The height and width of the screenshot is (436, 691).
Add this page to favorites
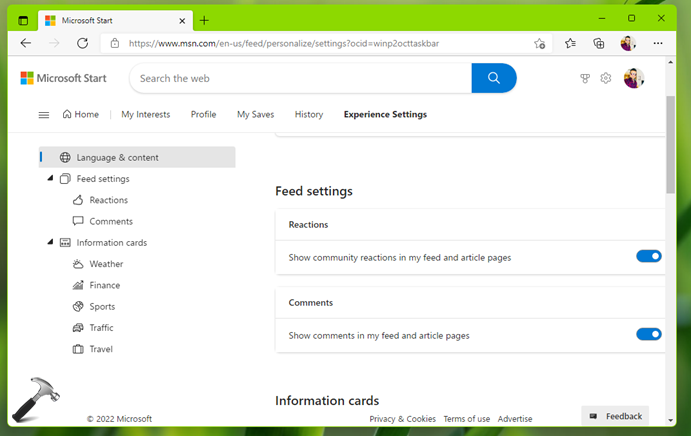point(540,43)
